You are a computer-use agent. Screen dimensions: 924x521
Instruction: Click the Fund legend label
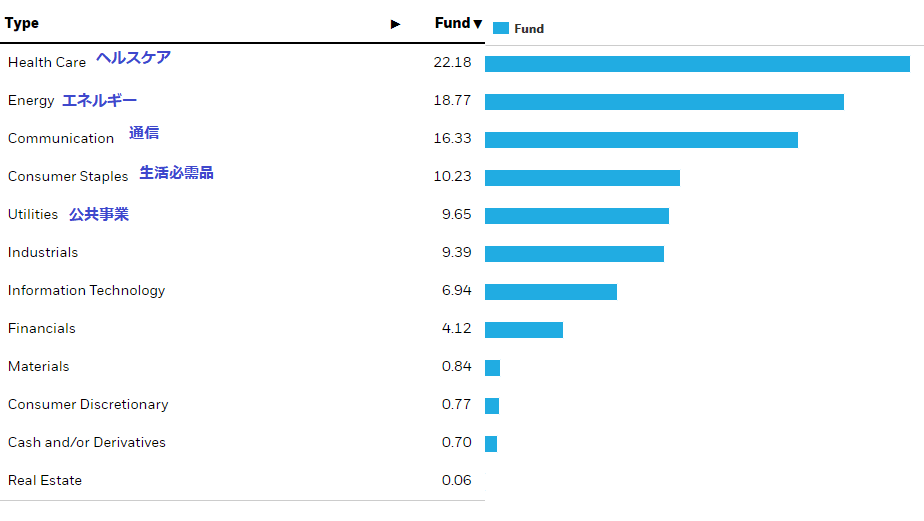click(x=529, y=29)
